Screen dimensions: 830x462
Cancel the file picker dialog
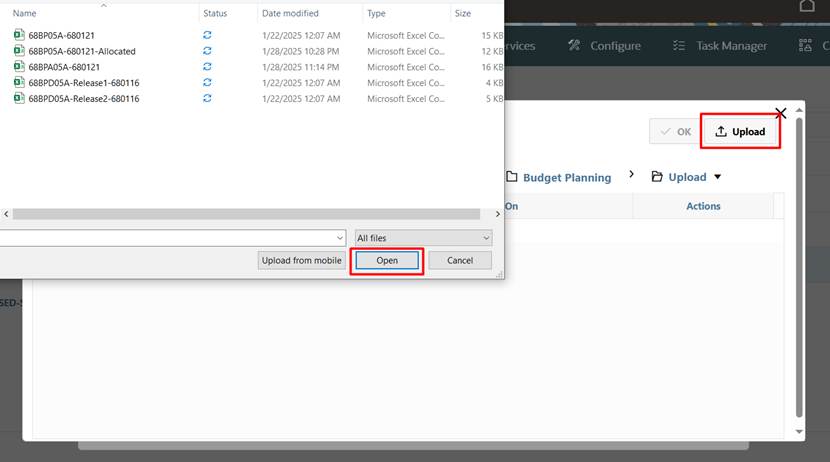pos(460,260)
